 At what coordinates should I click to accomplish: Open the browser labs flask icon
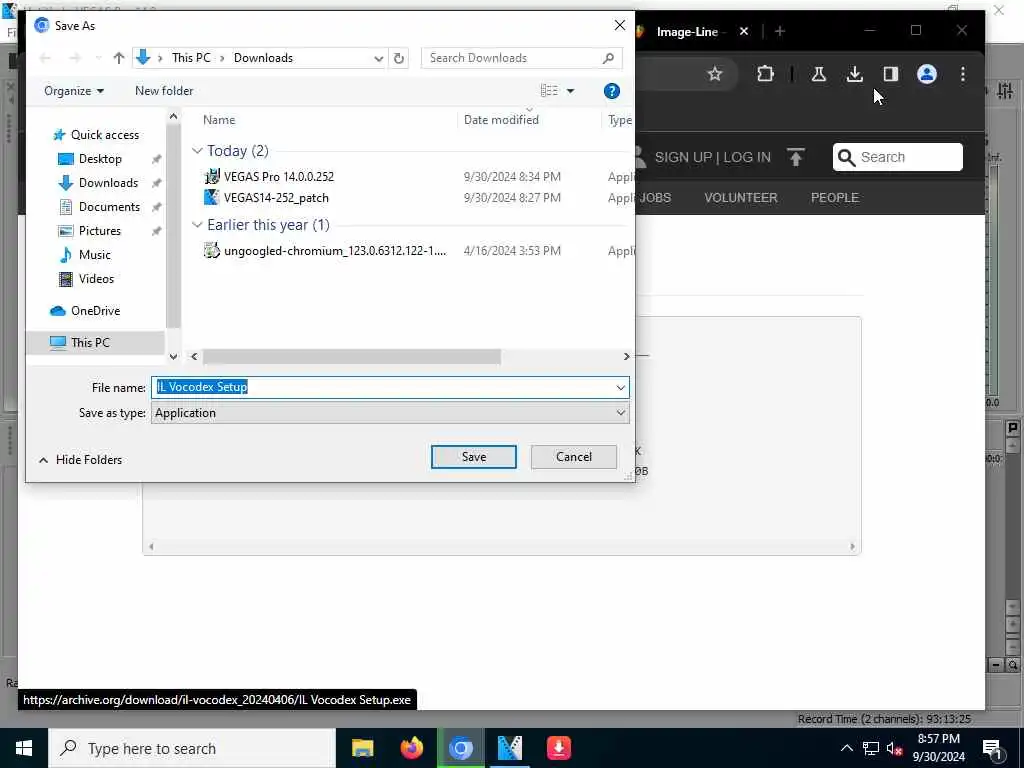pyautogui.click(x=818, y=74)
